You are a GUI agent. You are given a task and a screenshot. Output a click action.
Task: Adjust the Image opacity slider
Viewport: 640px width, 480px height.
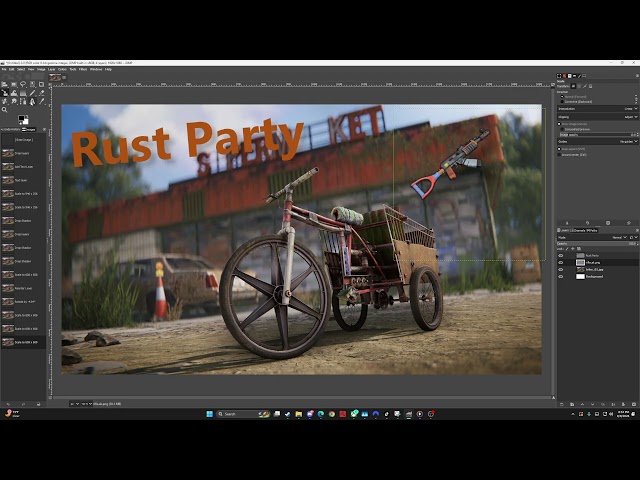tap(598, 134)
